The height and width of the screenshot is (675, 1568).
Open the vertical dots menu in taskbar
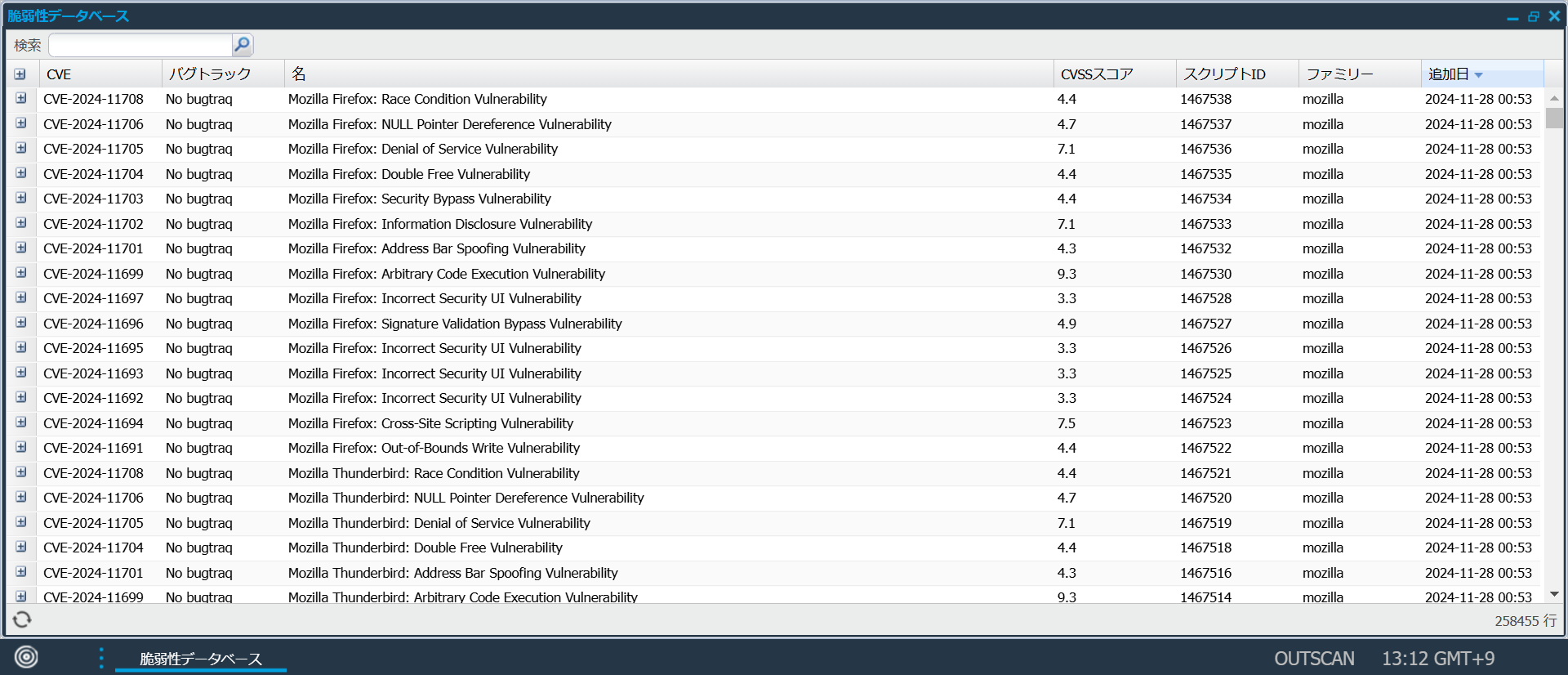tap(101, 658)
